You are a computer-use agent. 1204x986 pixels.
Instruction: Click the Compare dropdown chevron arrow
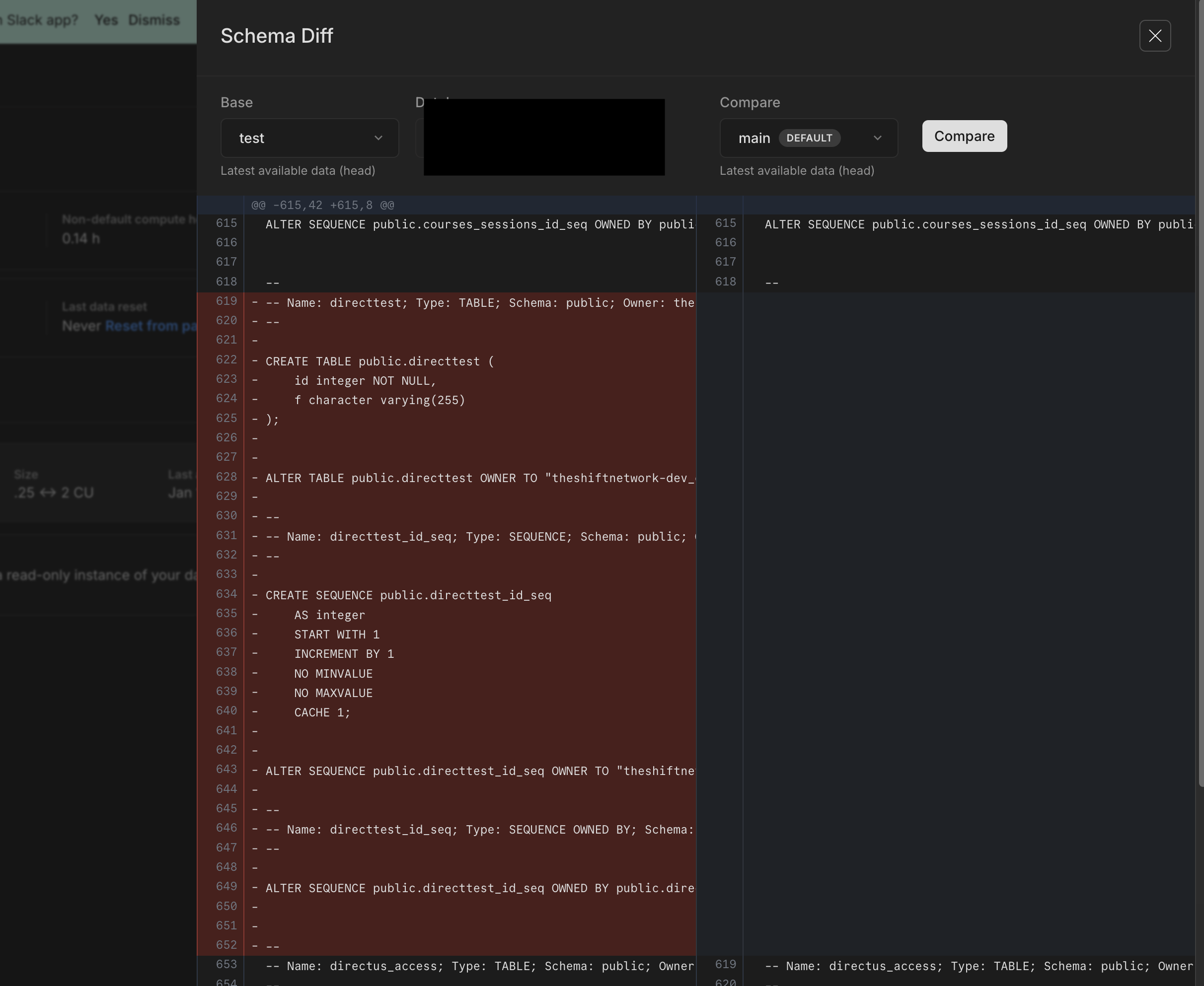click(877, 138)
